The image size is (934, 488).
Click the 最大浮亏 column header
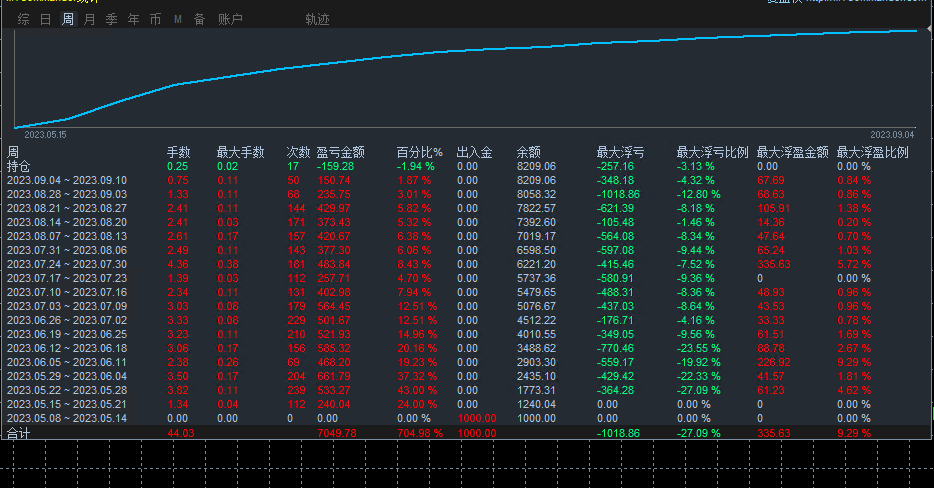click(x=620, y=152)
